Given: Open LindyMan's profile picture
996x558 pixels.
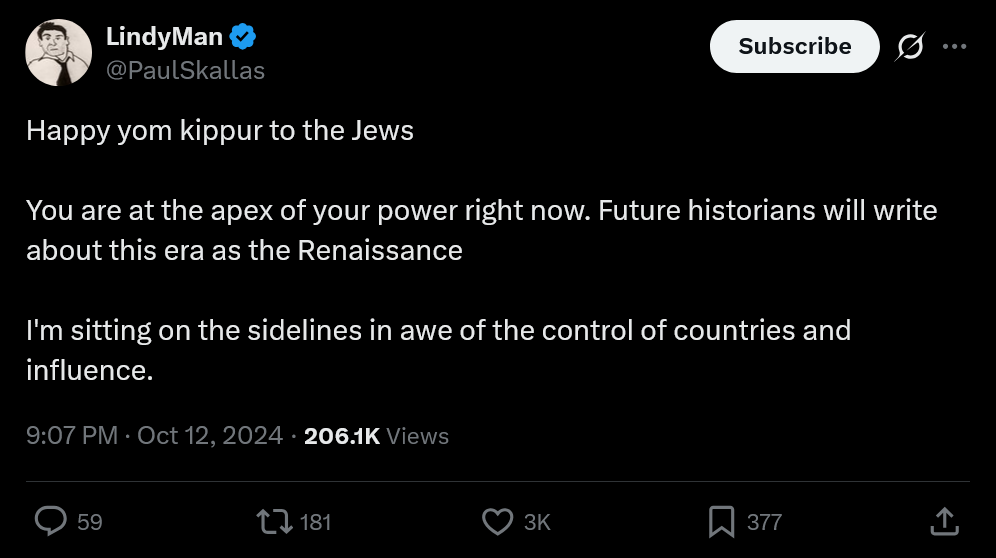Looking at the screenshot, I should (x=58, y=53).
